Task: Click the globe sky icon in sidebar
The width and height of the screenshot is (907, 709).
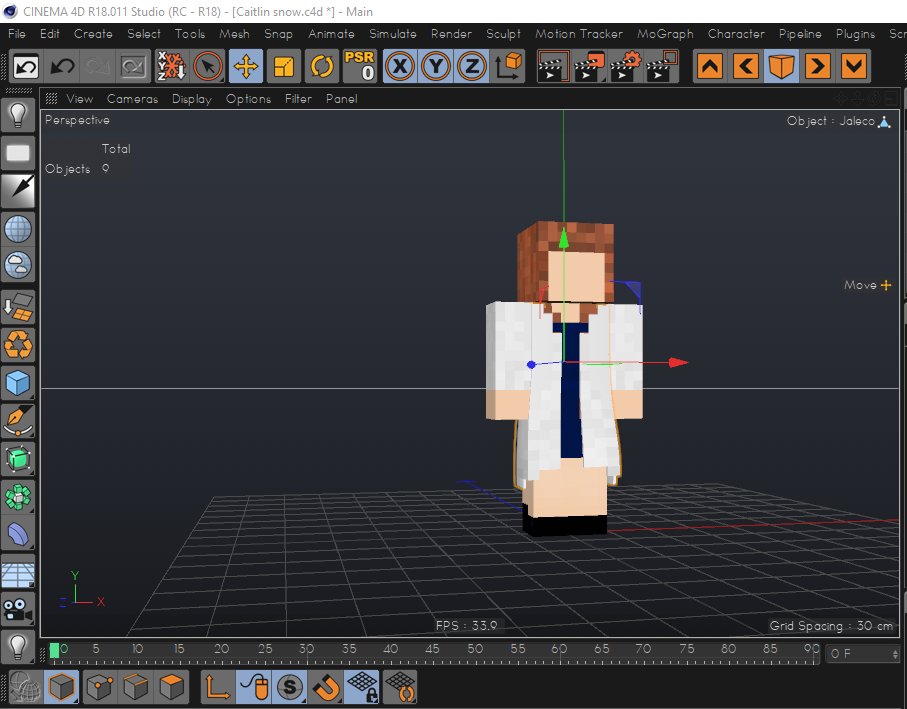Action: pos(18,229)
